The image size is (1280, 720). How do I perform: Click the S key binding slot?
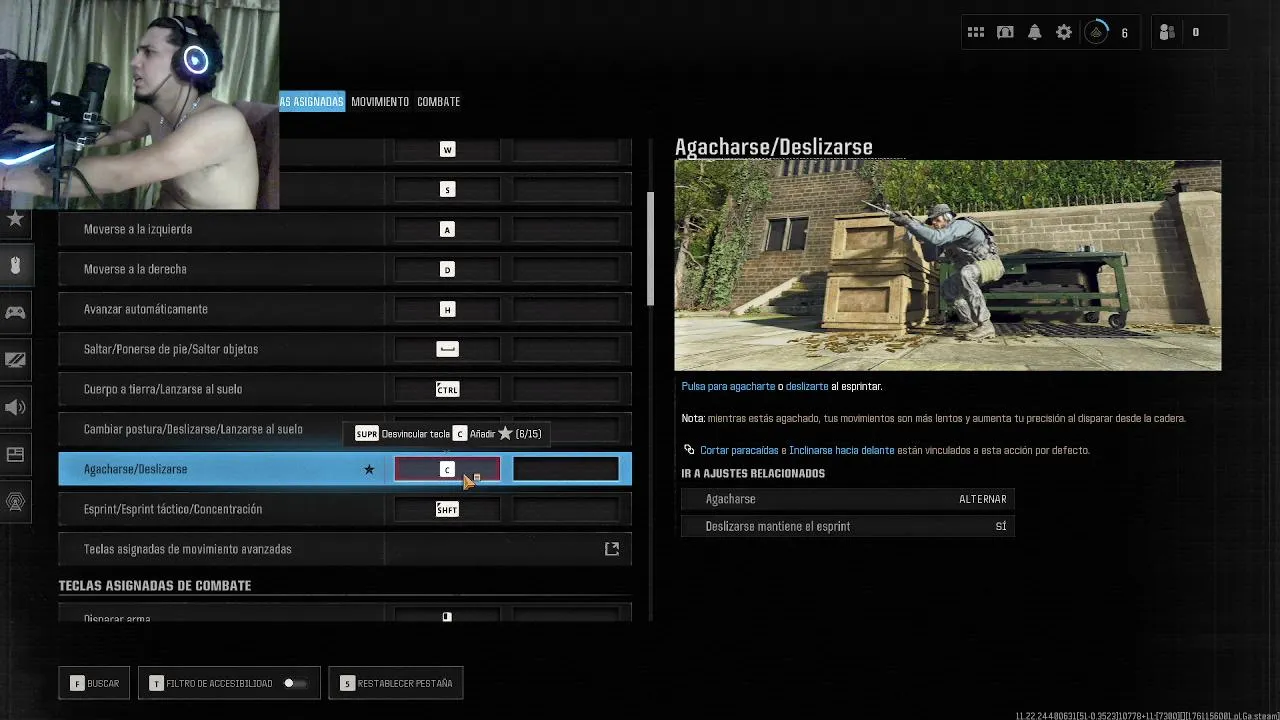point(447,189)
